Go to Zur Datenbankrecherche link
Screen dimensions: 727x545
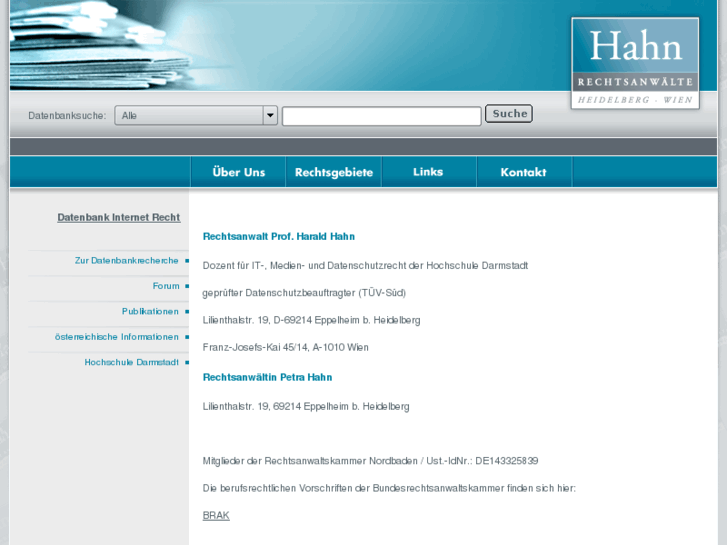(x=127, y=261)
